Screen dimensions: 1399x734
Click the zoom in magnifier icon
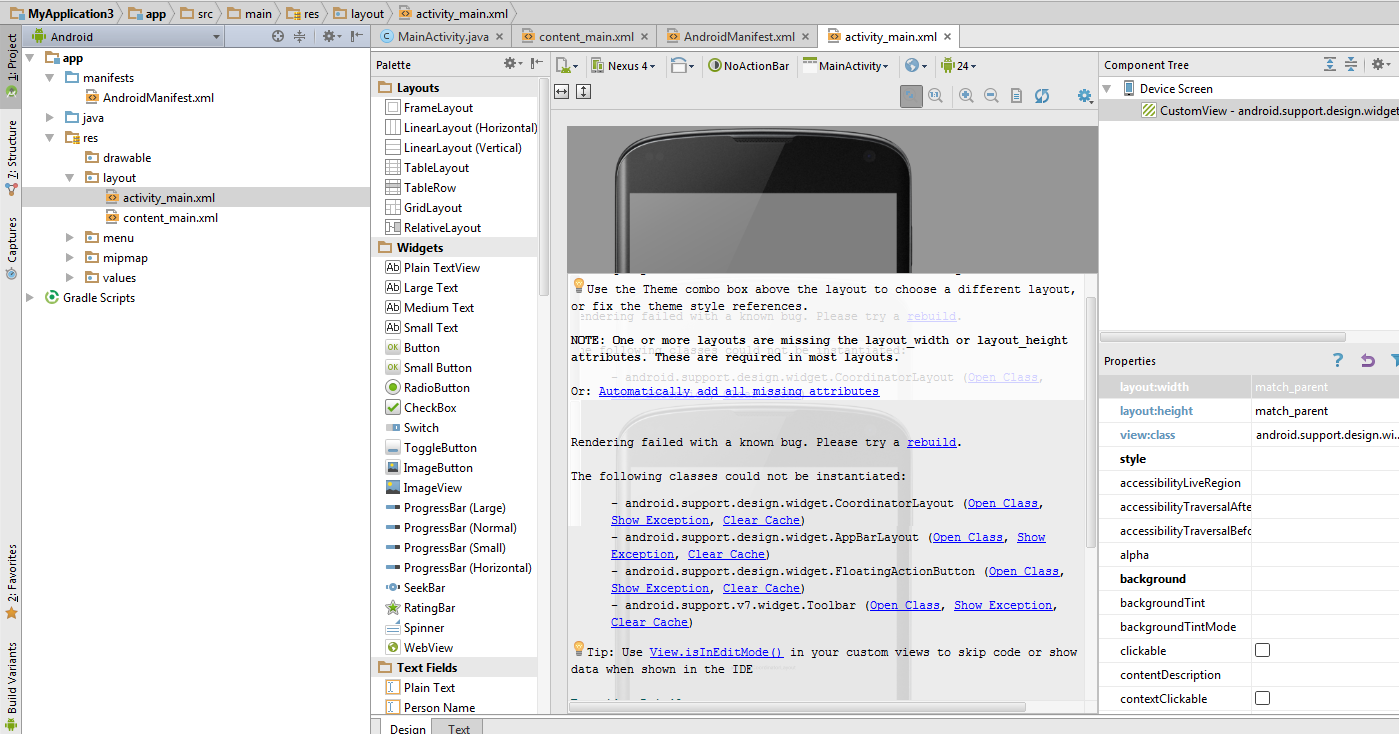[x=966, y=95]
